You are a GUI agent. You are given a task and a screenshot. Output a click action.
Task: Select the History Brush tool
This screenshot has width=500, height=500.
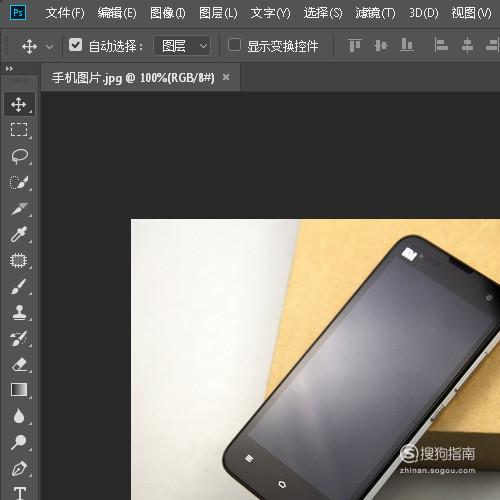[19, 338]
